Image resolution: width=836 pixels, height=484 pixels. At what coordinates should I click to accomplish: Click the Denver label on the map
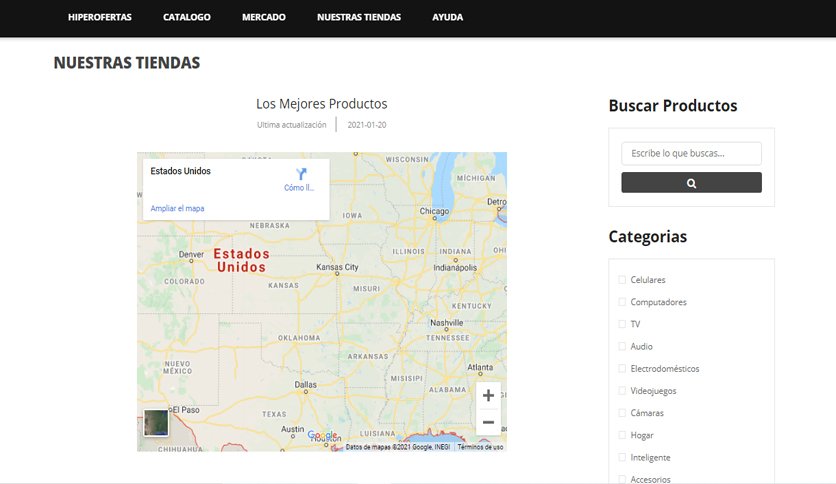tap(191, 254)
